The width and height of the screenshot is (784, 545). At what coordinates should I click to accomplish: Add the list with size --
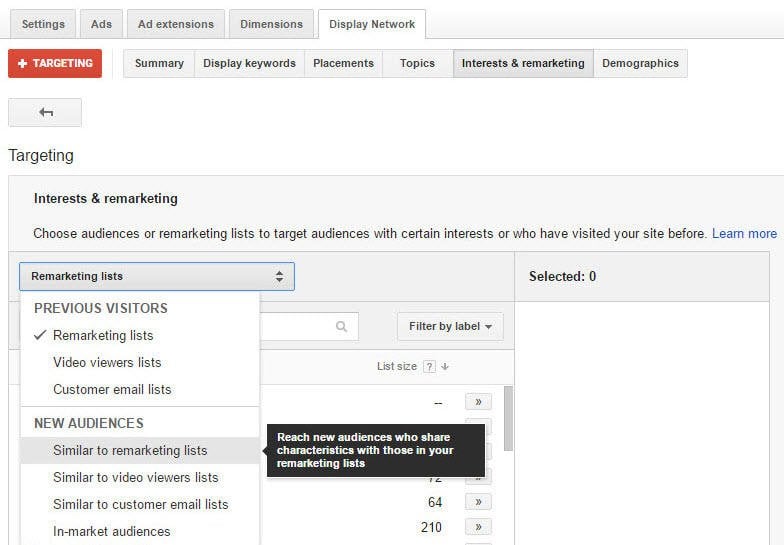coord(478,402)
